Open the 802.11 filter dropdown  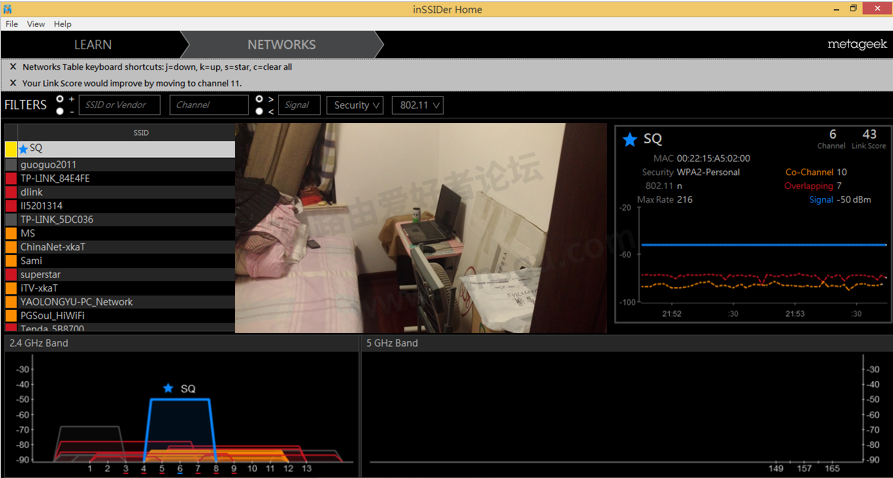417,105
